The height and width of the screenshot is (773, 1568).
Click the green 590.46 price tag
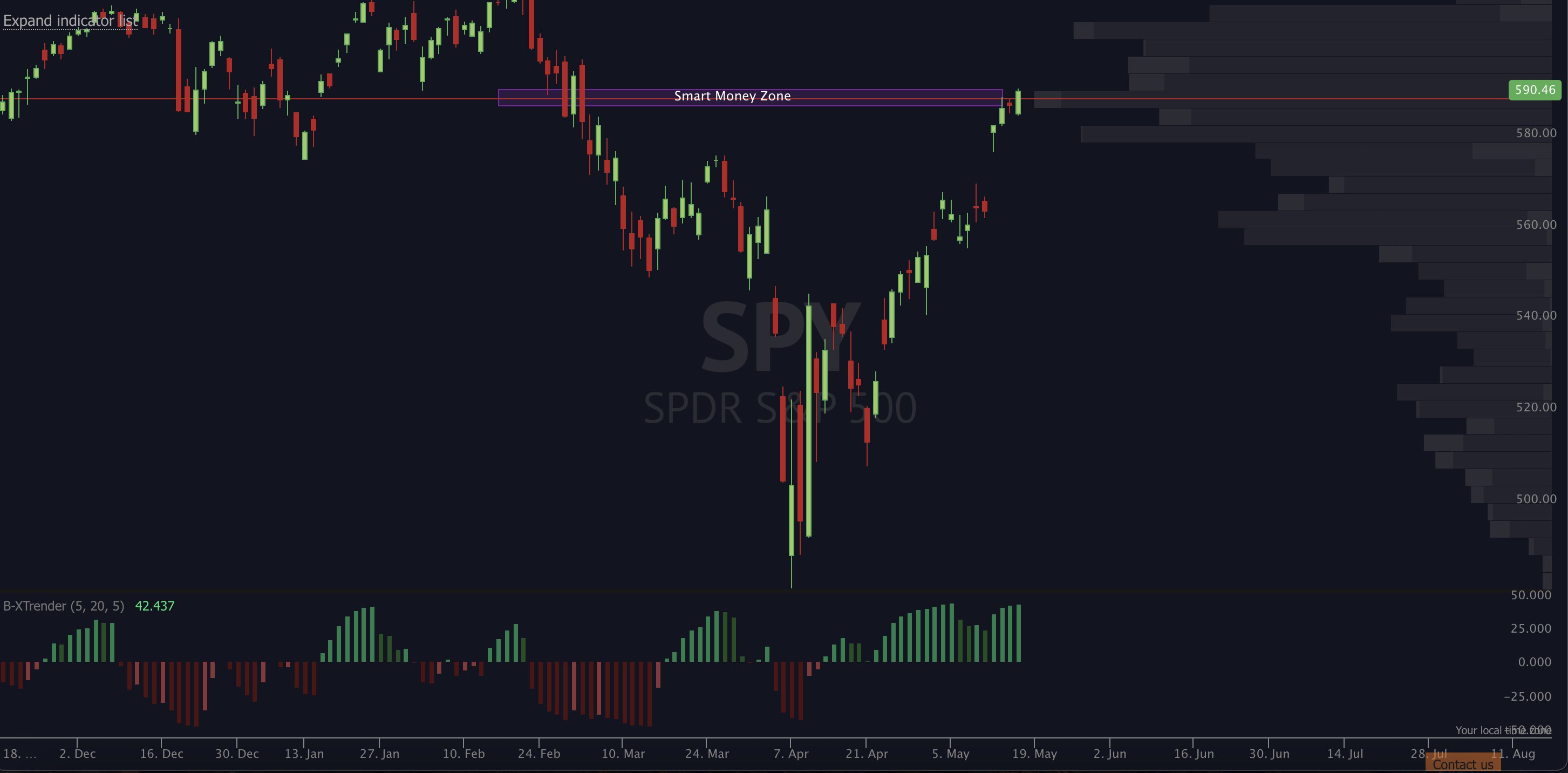[1534, 90]
